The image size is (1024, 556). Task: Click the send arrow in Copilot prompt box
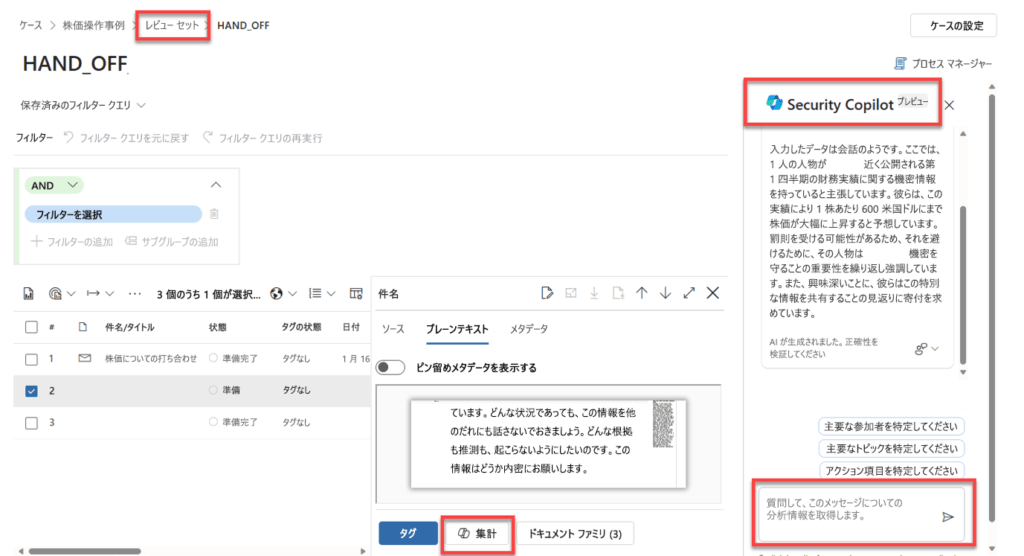[x=947, y=517]
